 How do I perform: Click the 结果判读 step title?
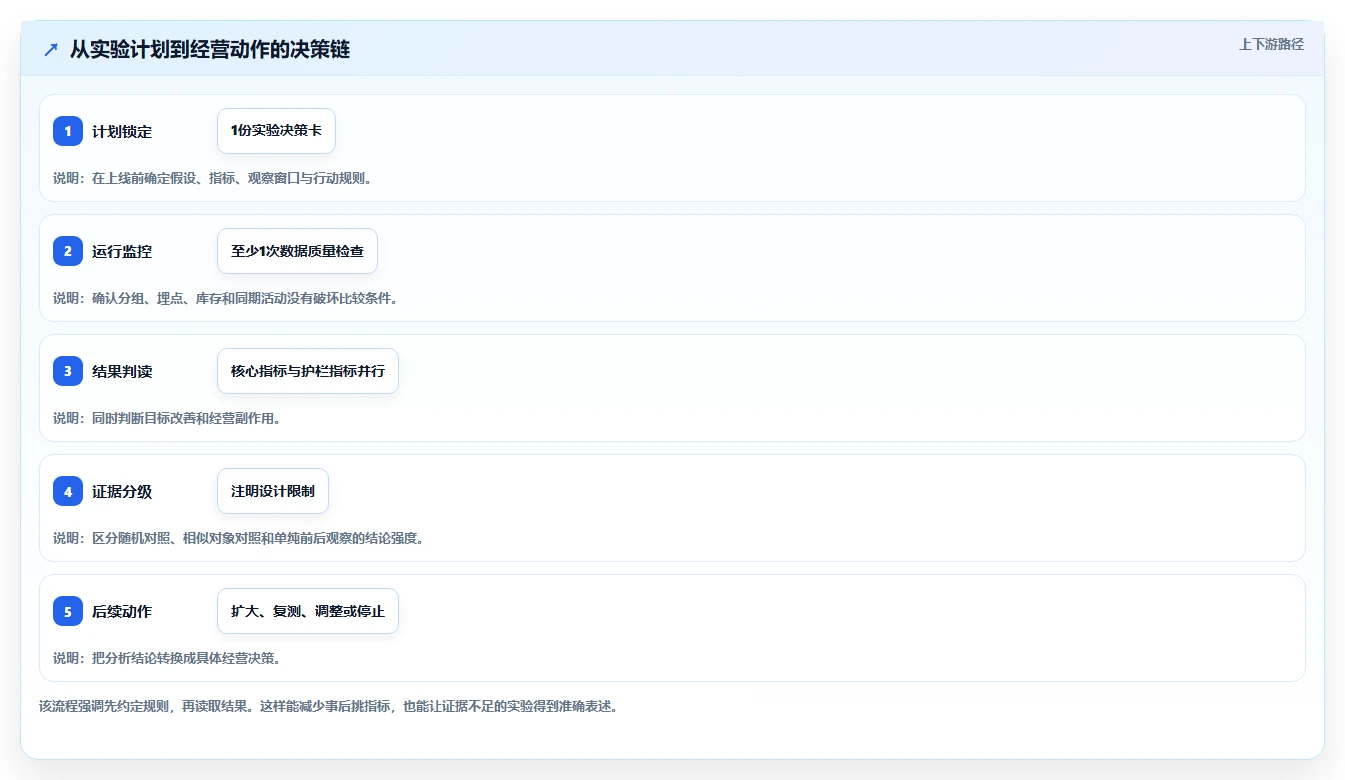[x=122, y=371]
